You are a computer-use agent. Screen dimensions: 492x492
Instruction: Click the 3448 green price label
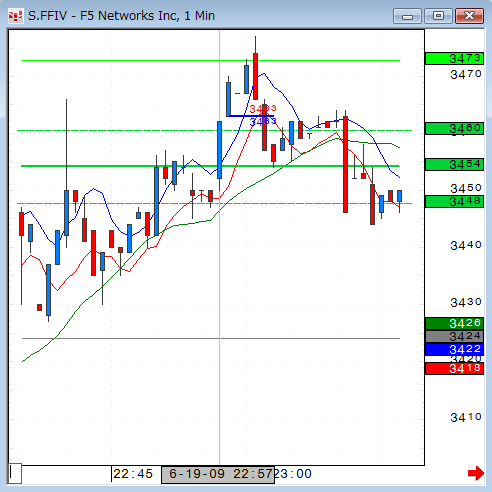pos(454,202)
